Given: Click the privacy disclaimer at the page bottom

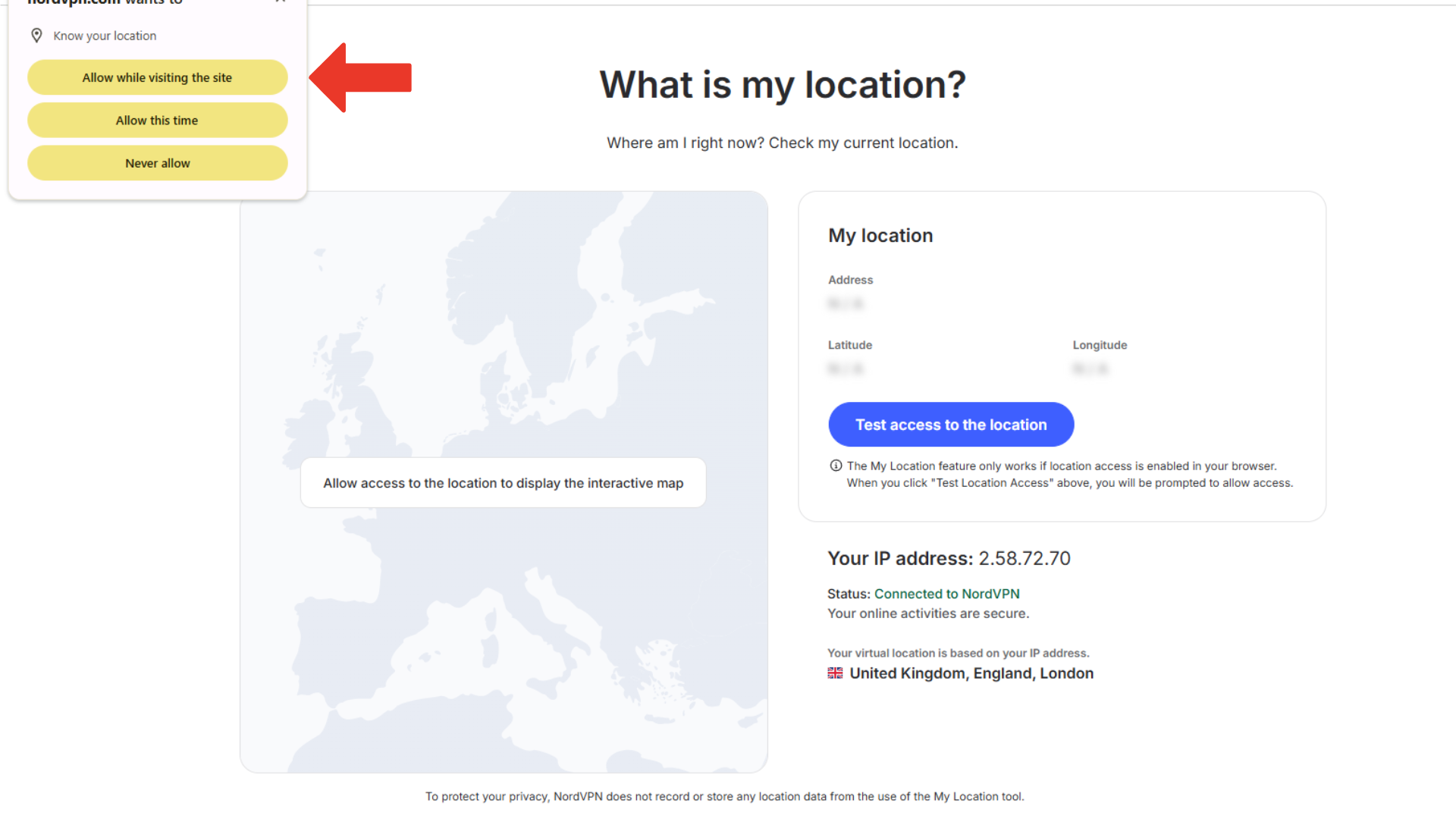Looking at the screenshot, I should 724,796.
